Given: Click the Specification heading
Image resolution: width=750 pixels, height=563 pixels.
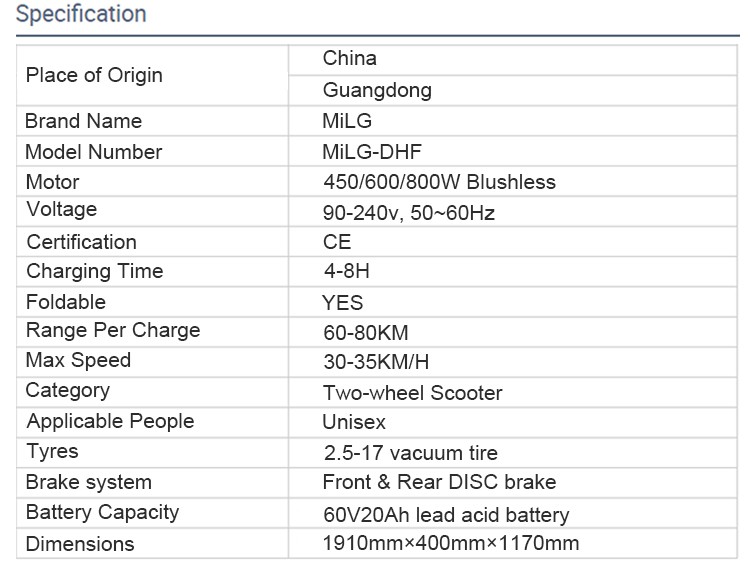Looking at the screenshot, I should coord(82,15).
